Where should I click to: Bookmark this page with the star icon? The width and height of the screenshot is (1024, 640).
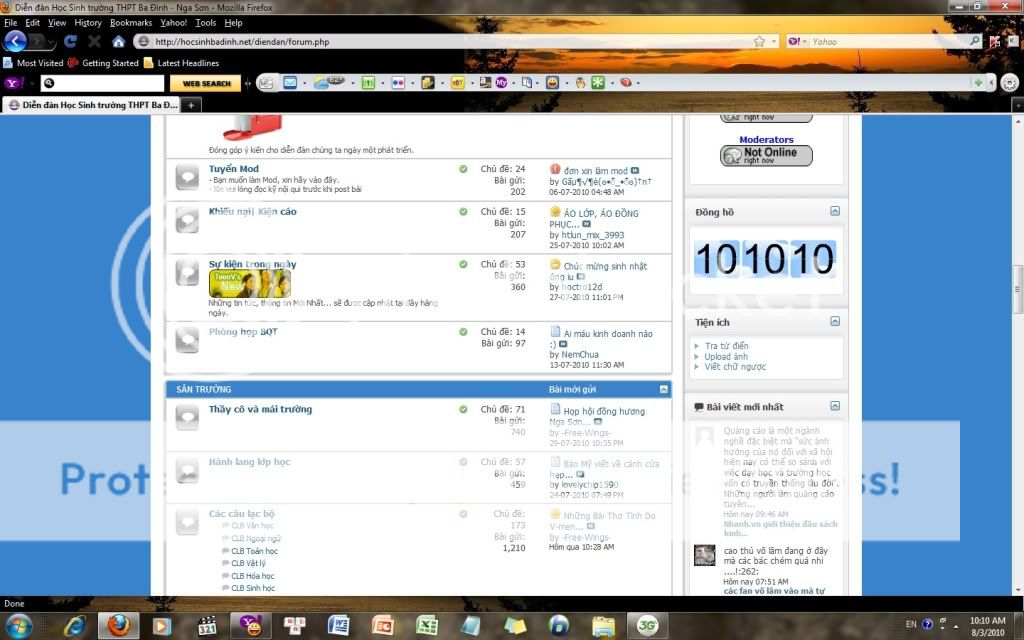click(x=759, y=42)
